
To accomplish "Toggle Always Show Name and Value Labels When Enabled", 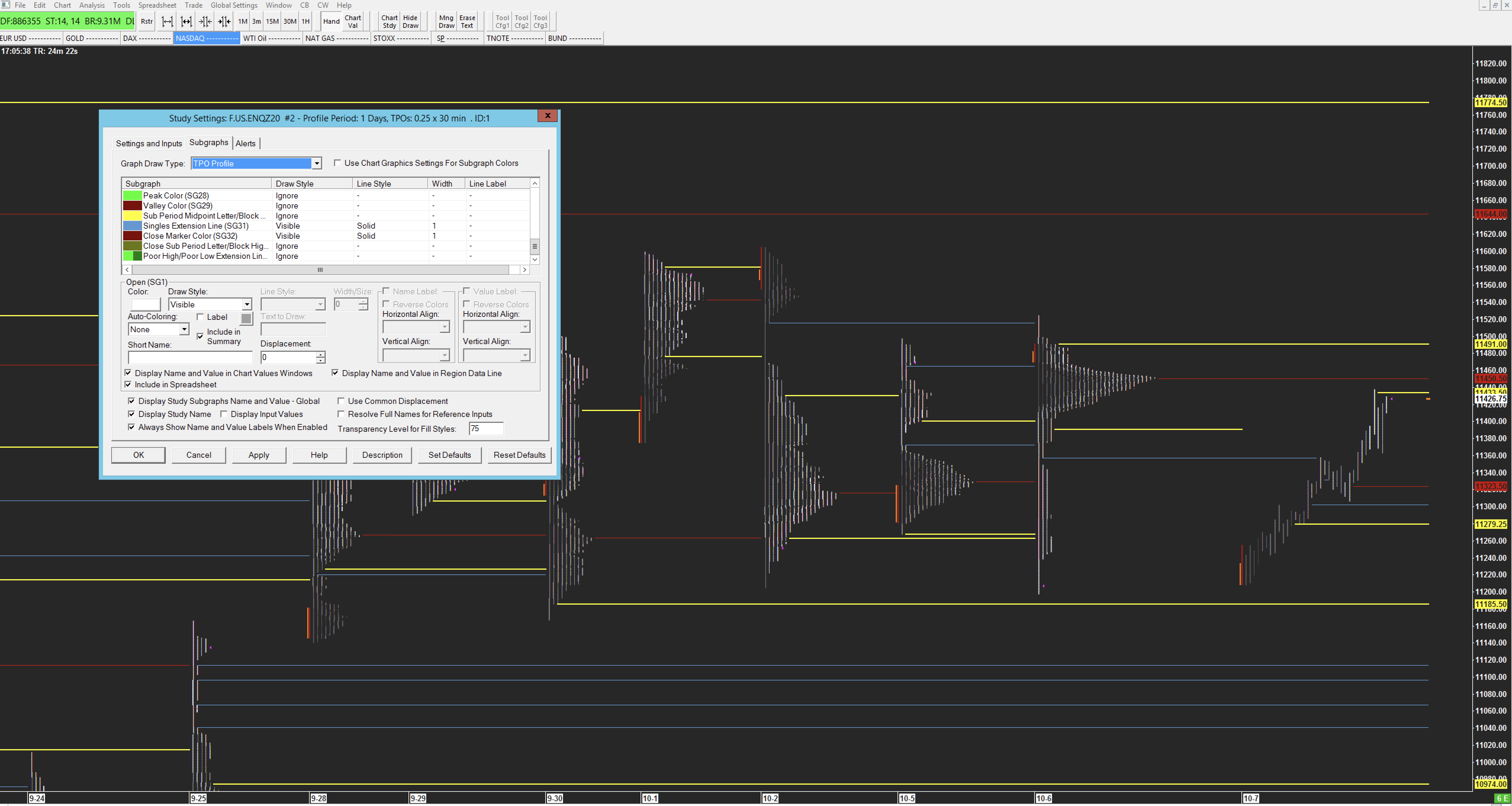I will point(131,427).
